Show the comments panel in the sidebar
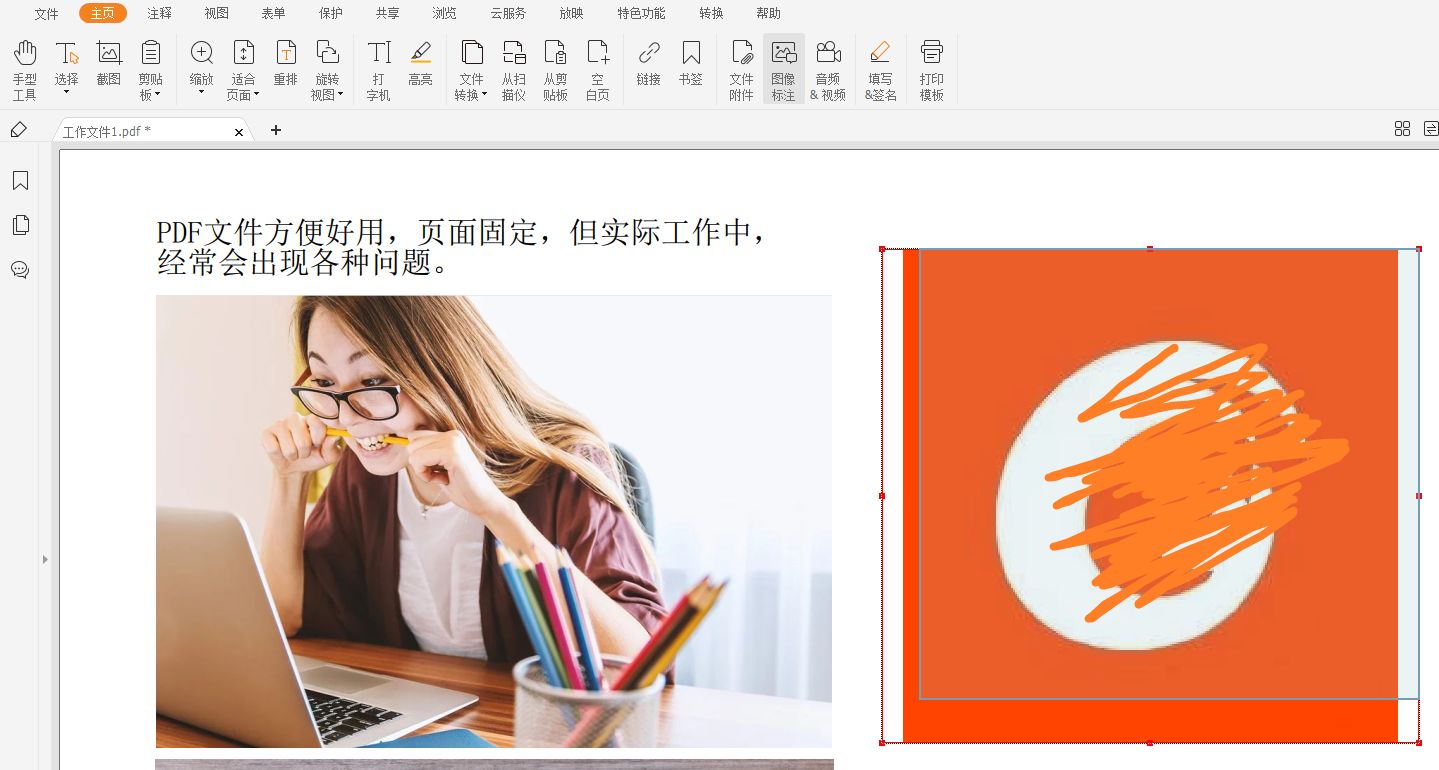This screenshot has width=1439, height=770. (21, 269)
